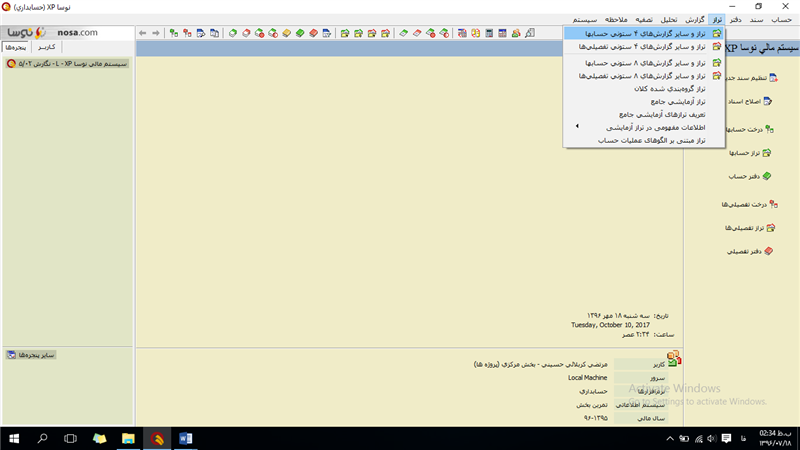Open Word from the Windows taskbar
Screen dimensions: 800x450
185,438
